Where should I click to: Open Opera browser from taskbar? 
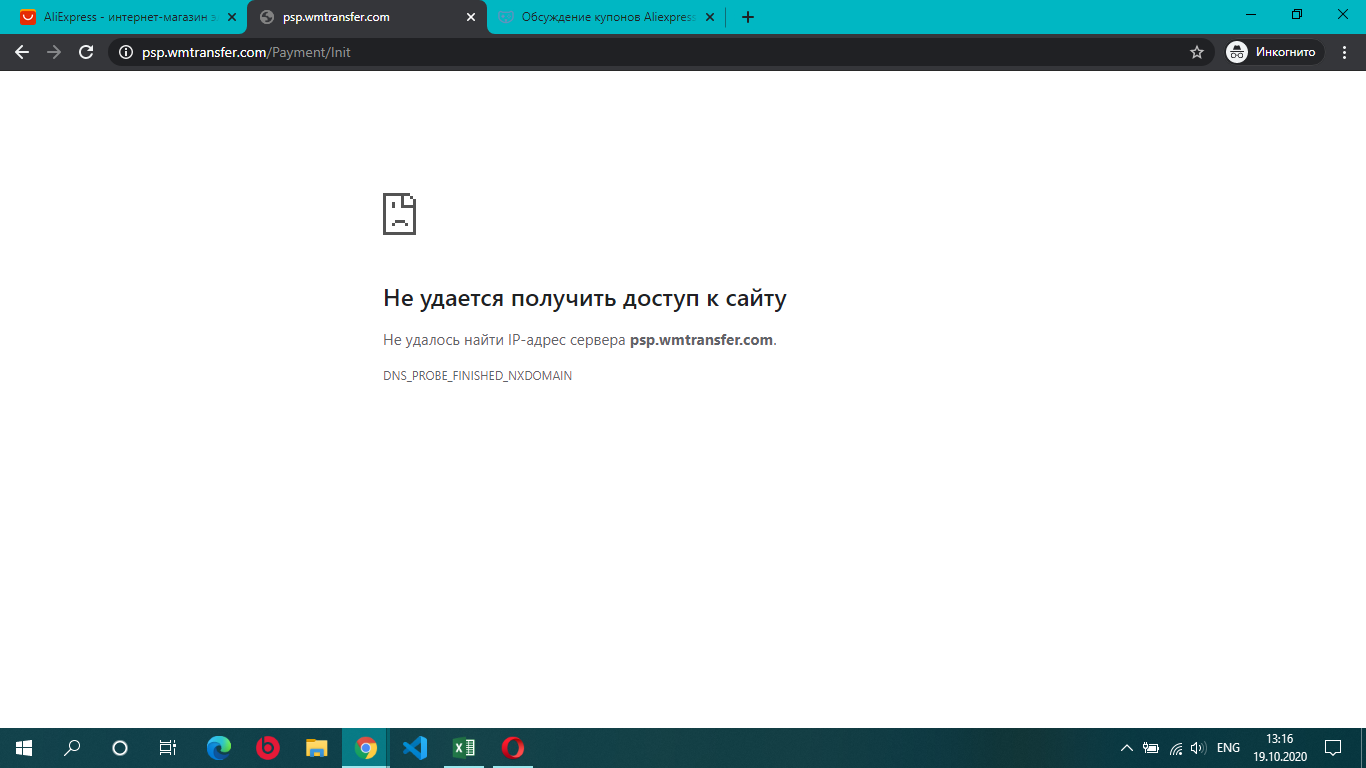tap(513, 747)
